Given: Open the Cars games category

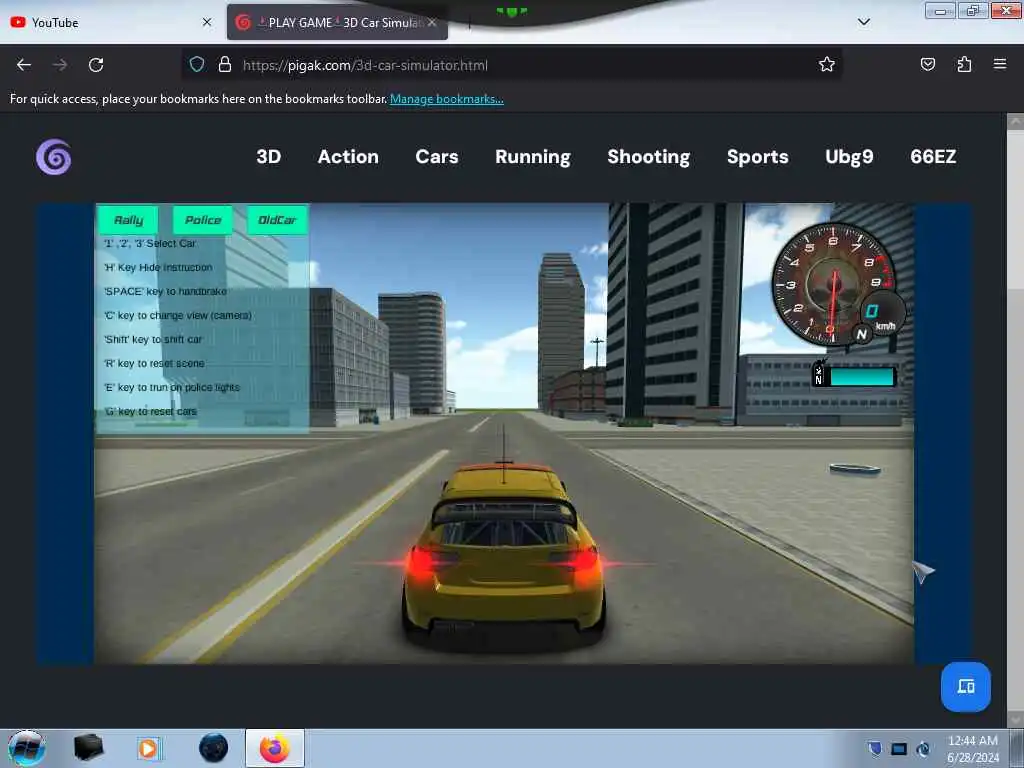Looking at the screenshot, I should pos(437,157).
